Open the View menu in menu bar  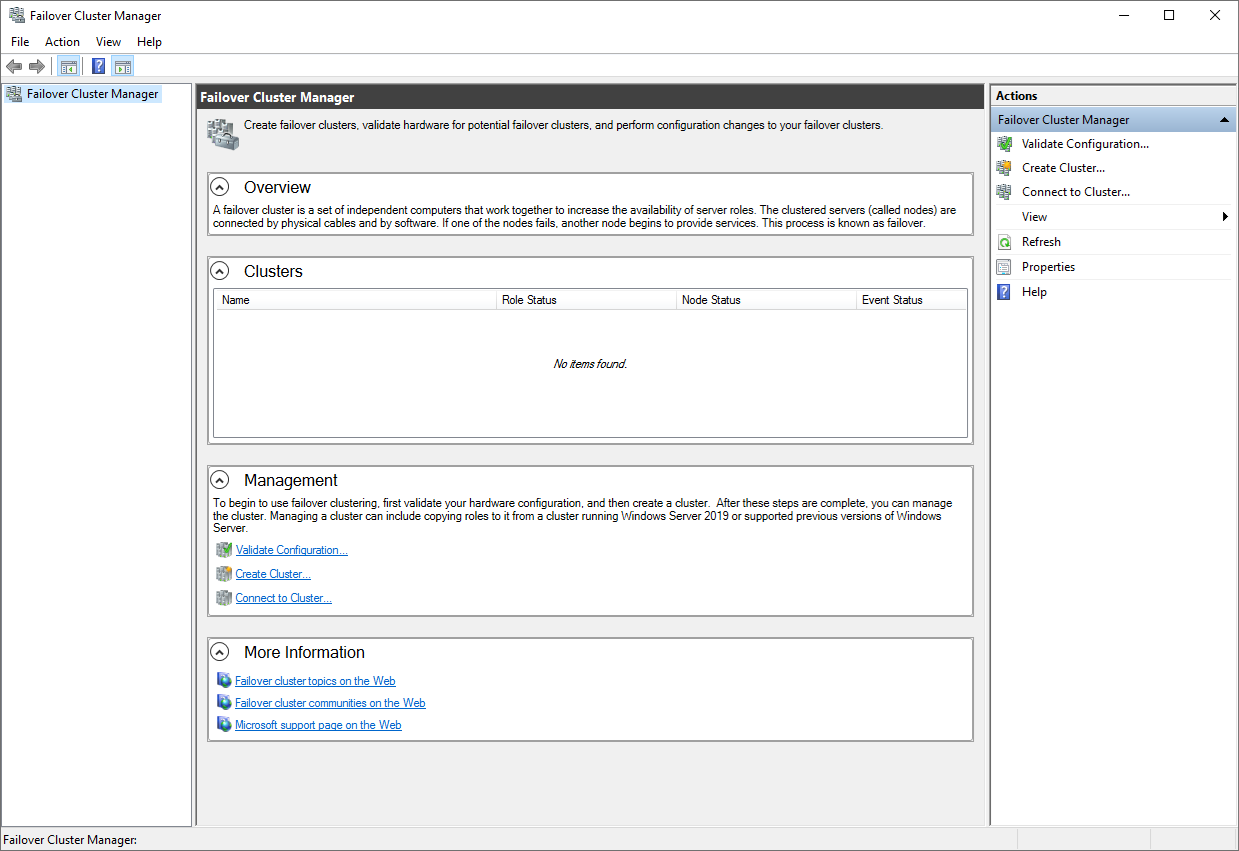pos(108,42)
